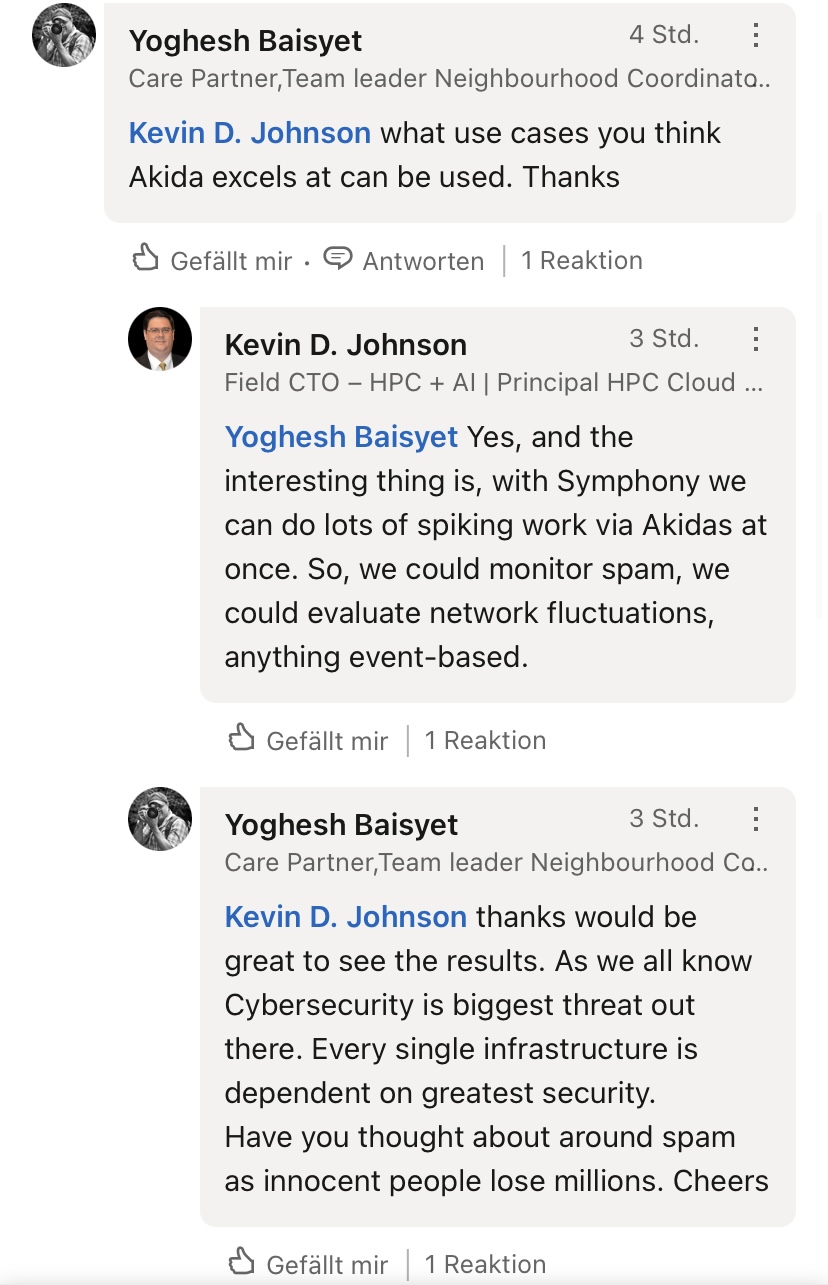Open more options on Yoghesh's last reply
The height and width of the screenshot is (1285, 828).
tap(756, 819)
